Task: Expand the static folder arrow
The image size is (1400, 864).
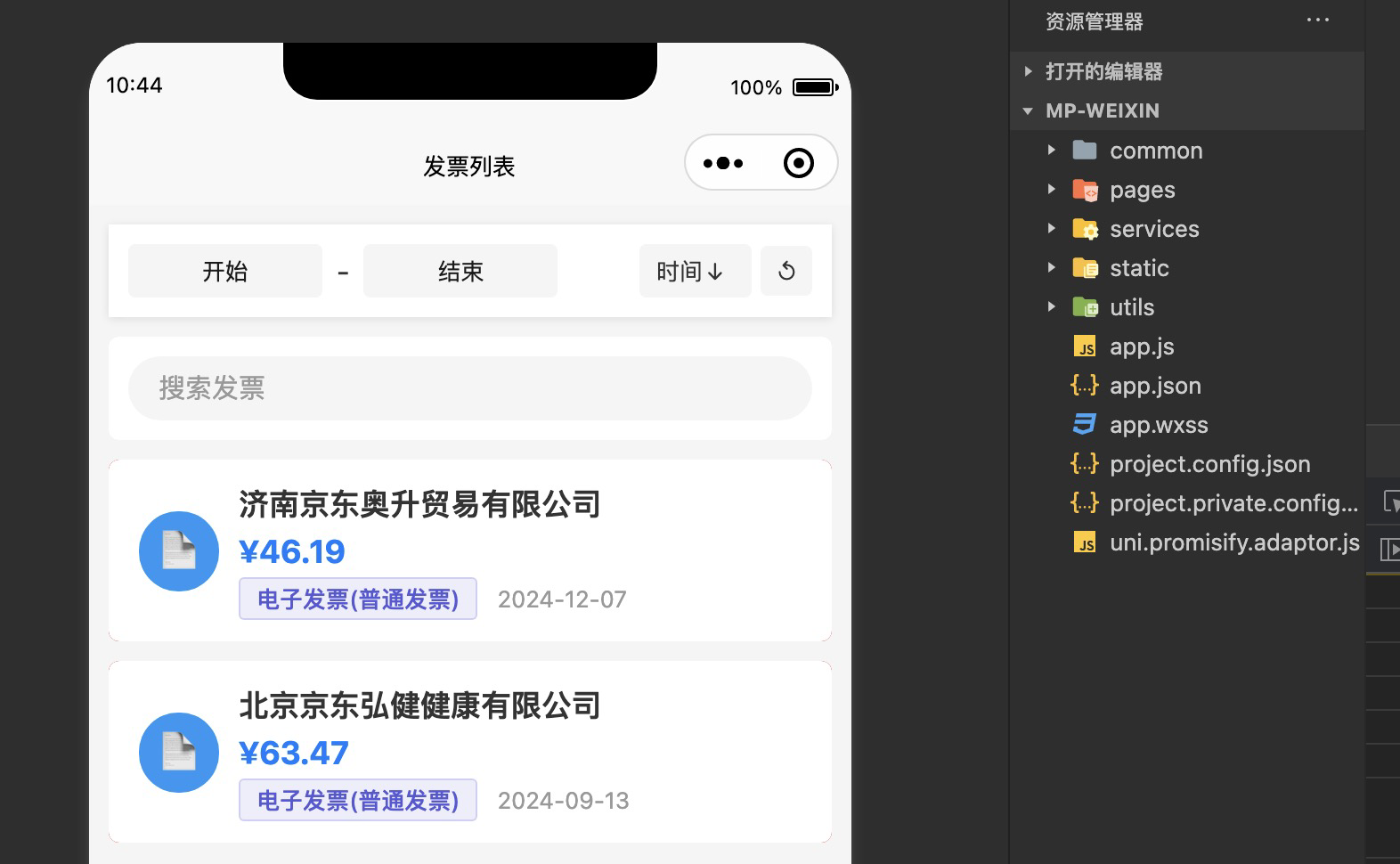Action: 1052,267
